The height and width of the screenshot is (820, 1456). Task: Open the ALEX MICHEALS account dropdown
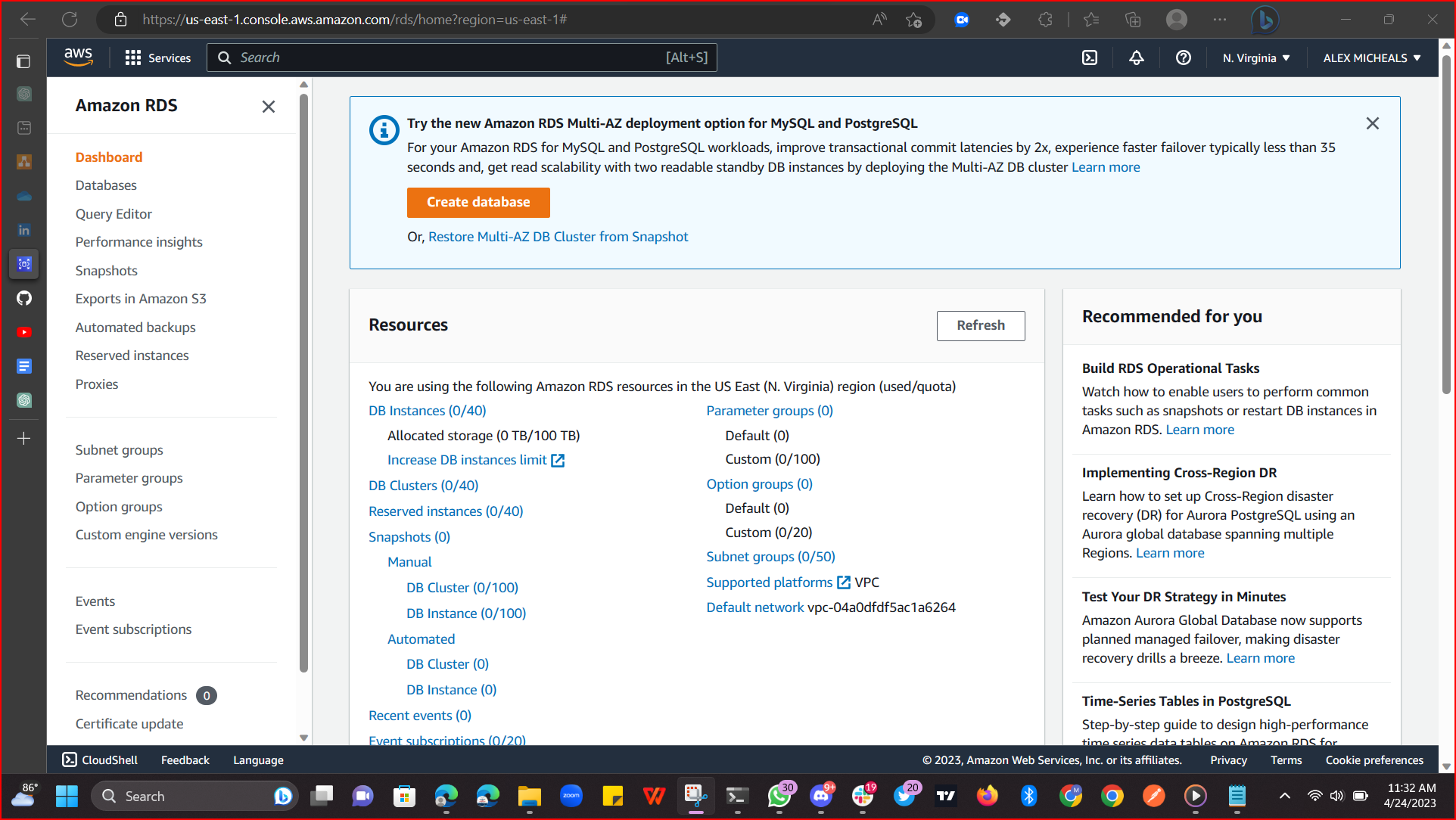(x=1370, y=57)
